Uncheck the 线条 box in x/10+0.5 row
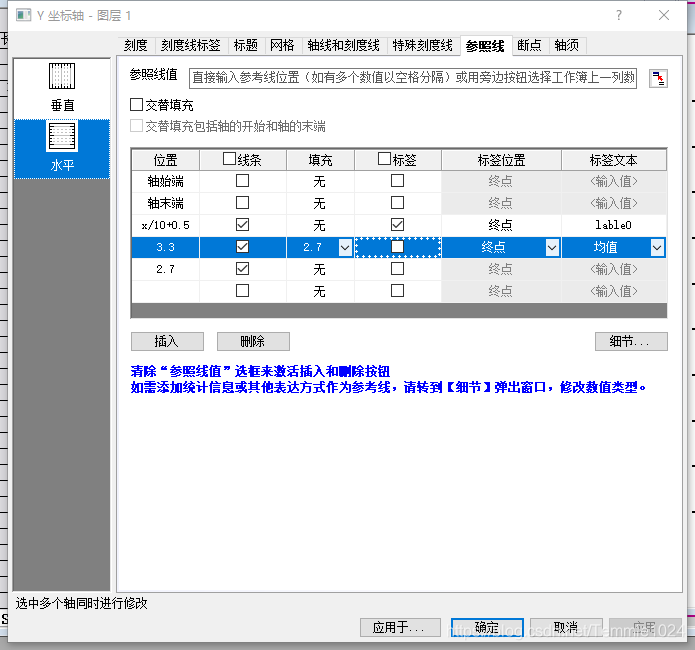Viewport: 695px width, 650px height. 242,225
